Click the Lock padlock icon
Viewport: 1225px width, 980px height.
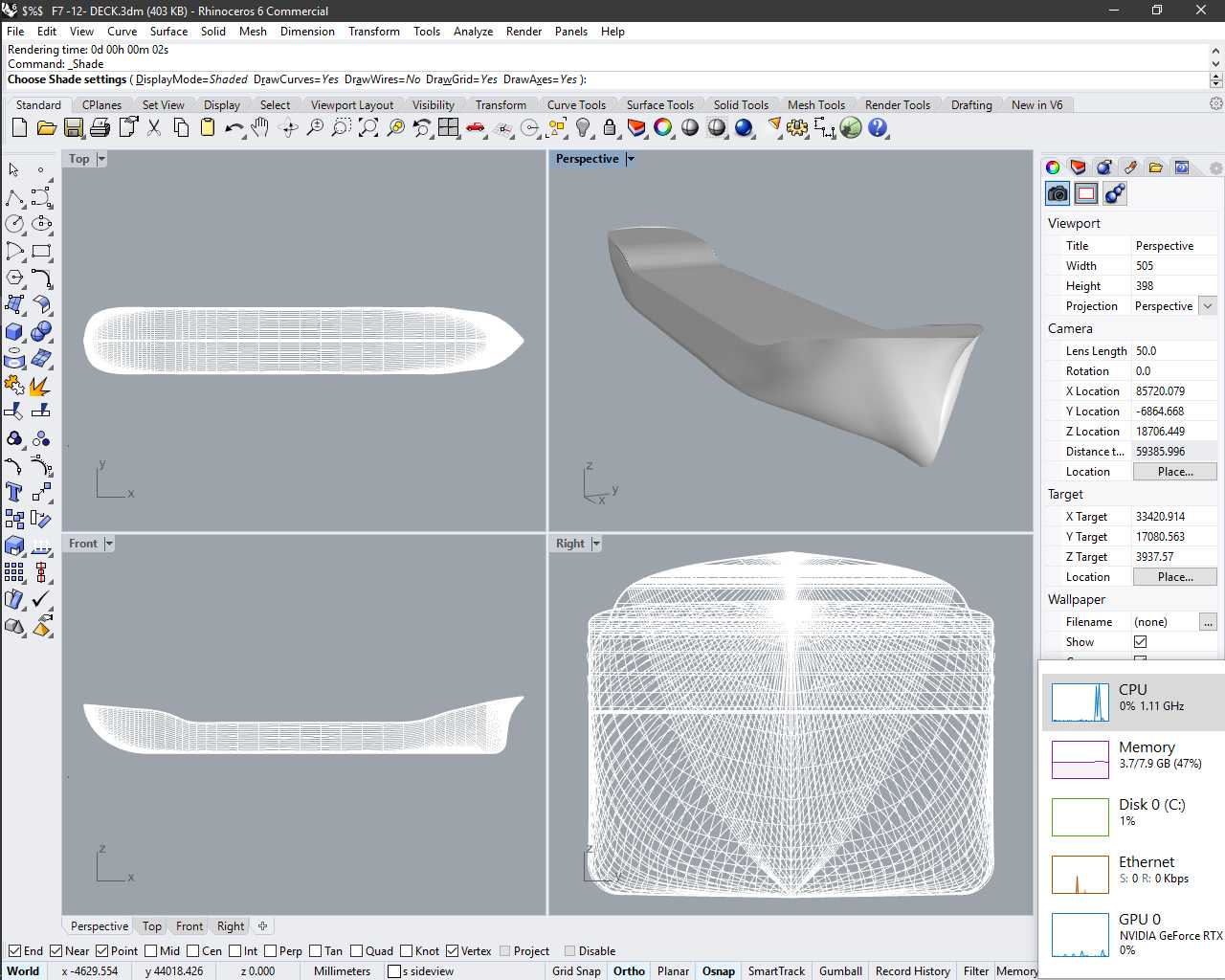[610, 127]
